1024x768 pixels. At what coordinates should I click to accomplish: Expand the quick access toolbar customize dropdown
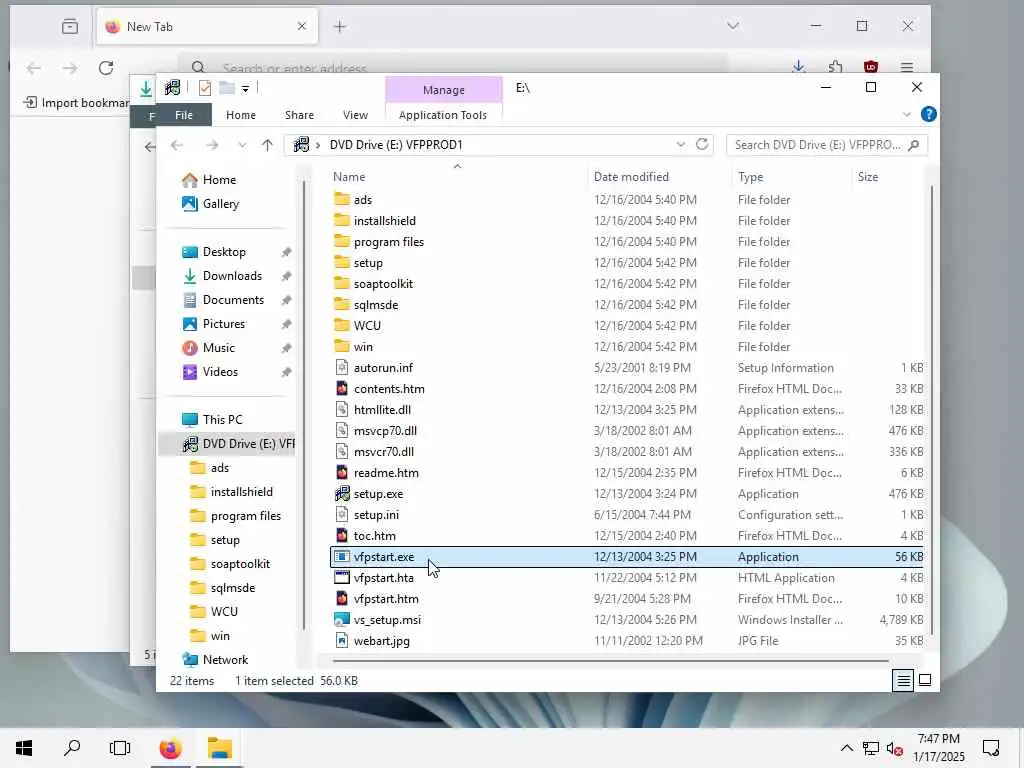click(245, 88)
